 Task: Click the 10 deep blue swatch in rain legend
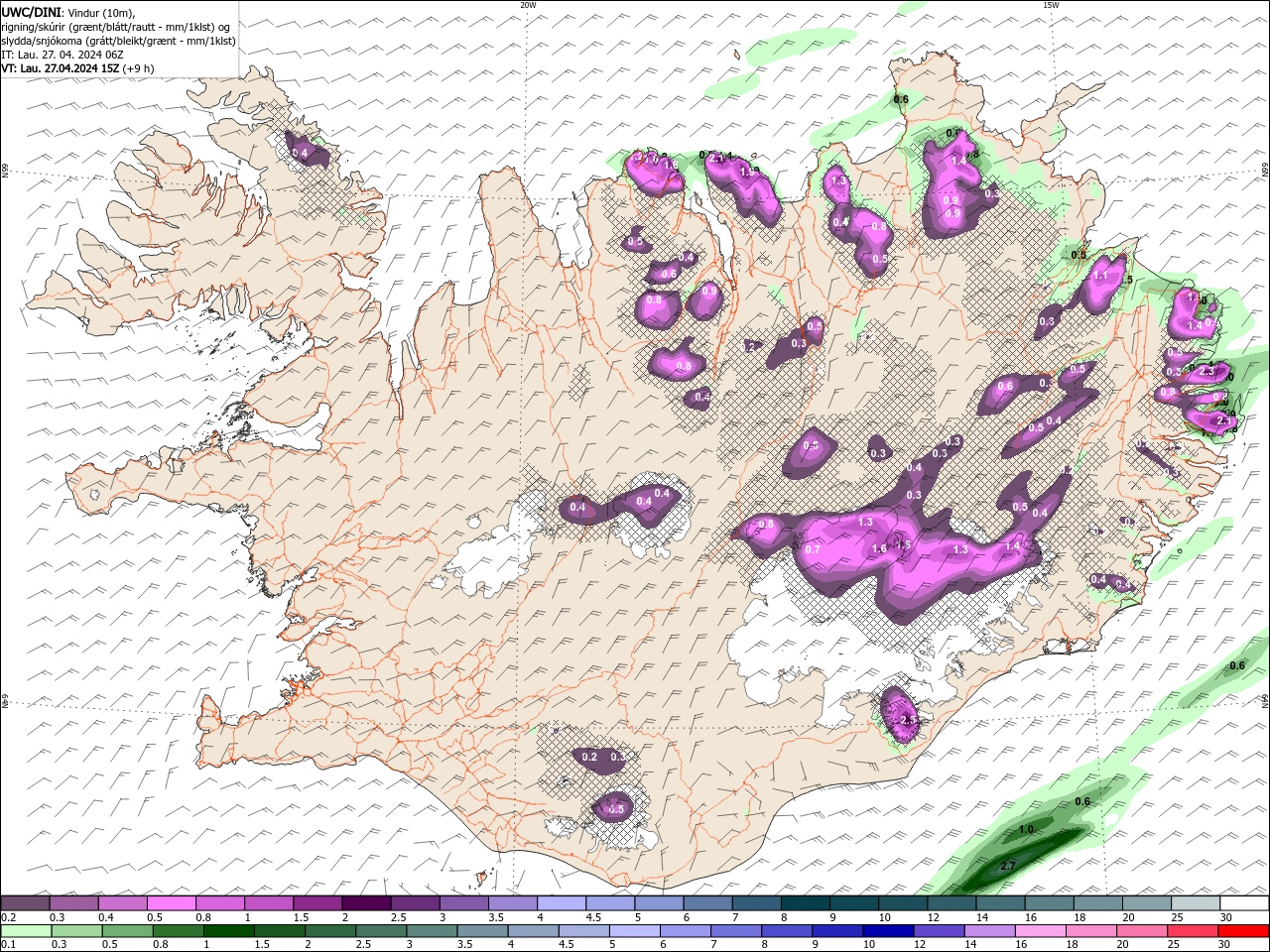[x=887, y=931]
